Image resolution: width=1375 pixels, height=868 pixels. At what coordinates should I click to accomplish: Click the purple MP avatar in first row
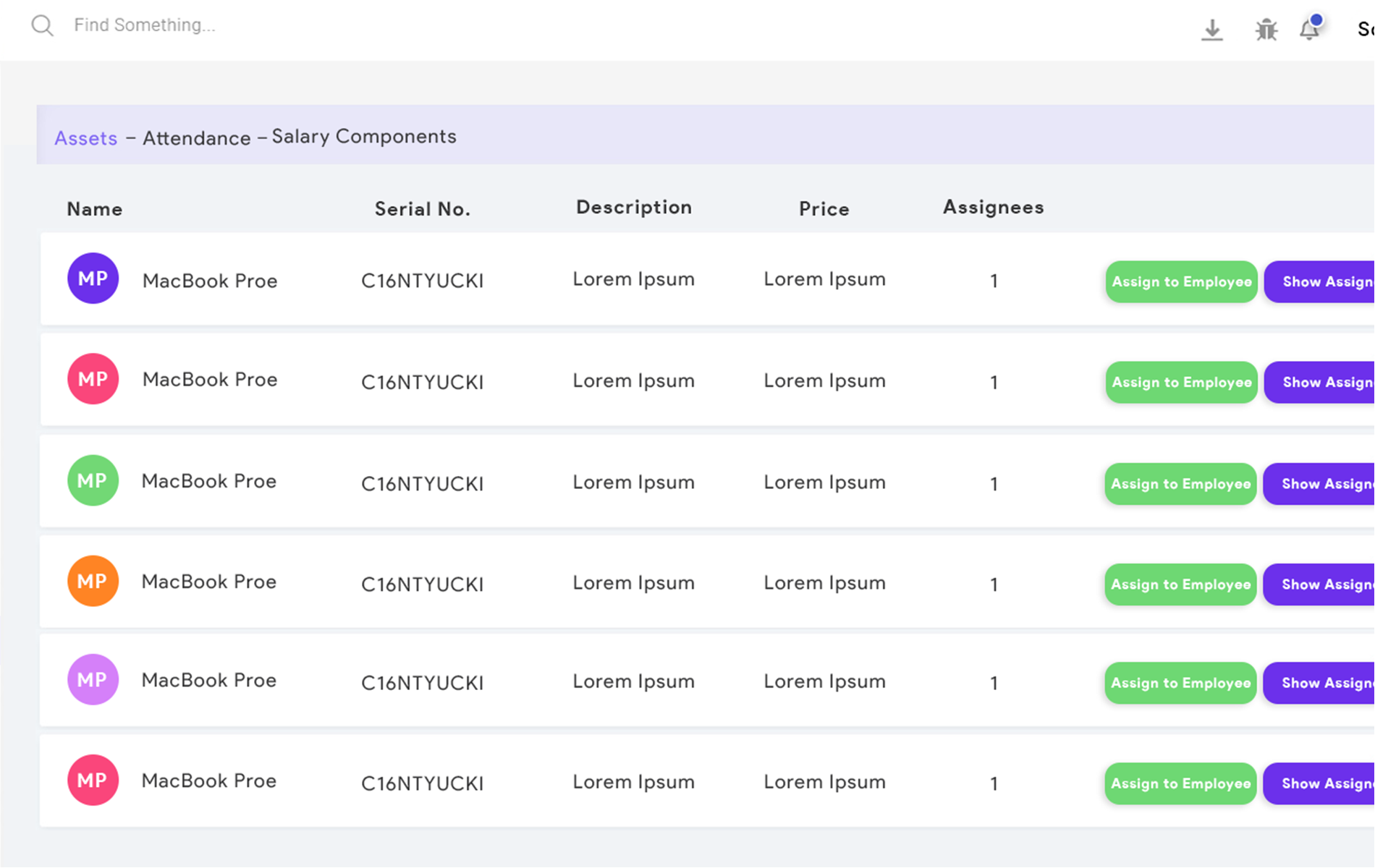coord(93,278)
